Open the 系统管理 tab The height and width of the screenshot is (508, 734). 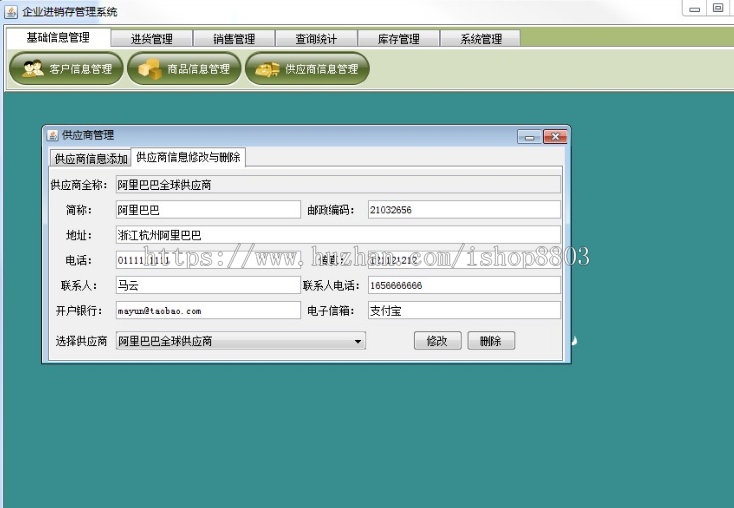point(481,39)
